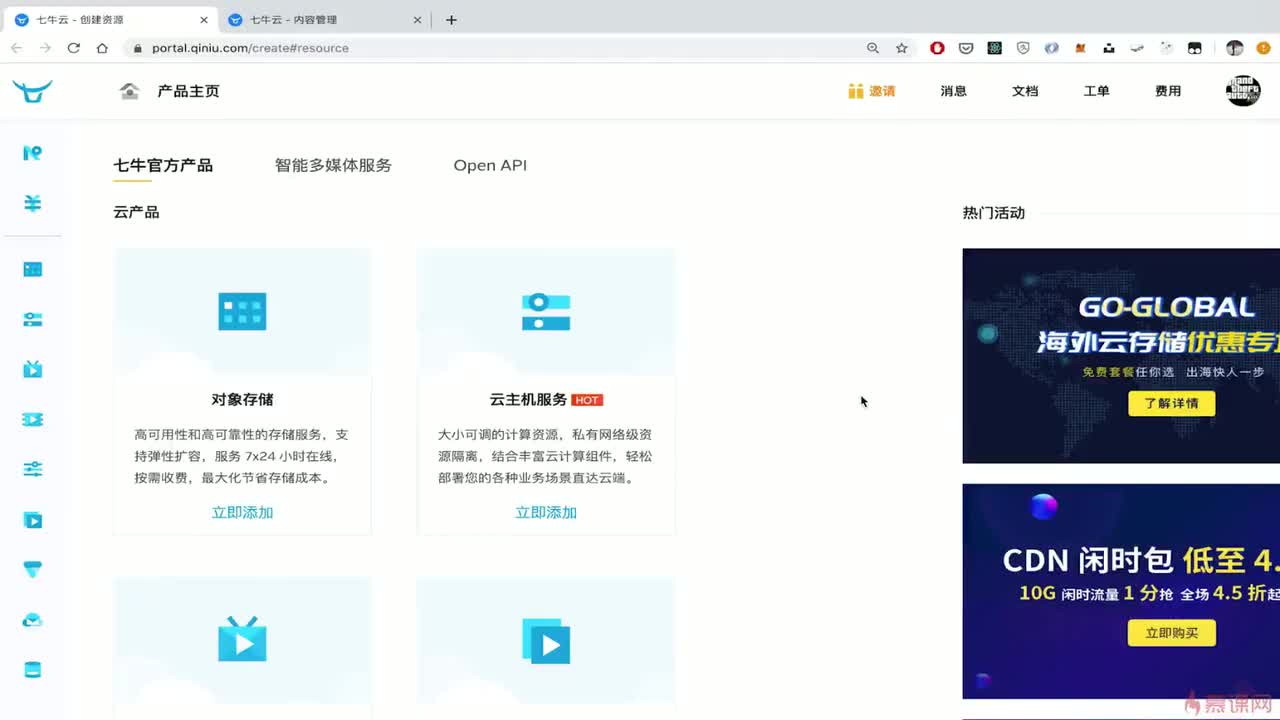Viewport: 1280px width, 720px height.
Task: Open 工单 in the header
Action: (1096, 91)
